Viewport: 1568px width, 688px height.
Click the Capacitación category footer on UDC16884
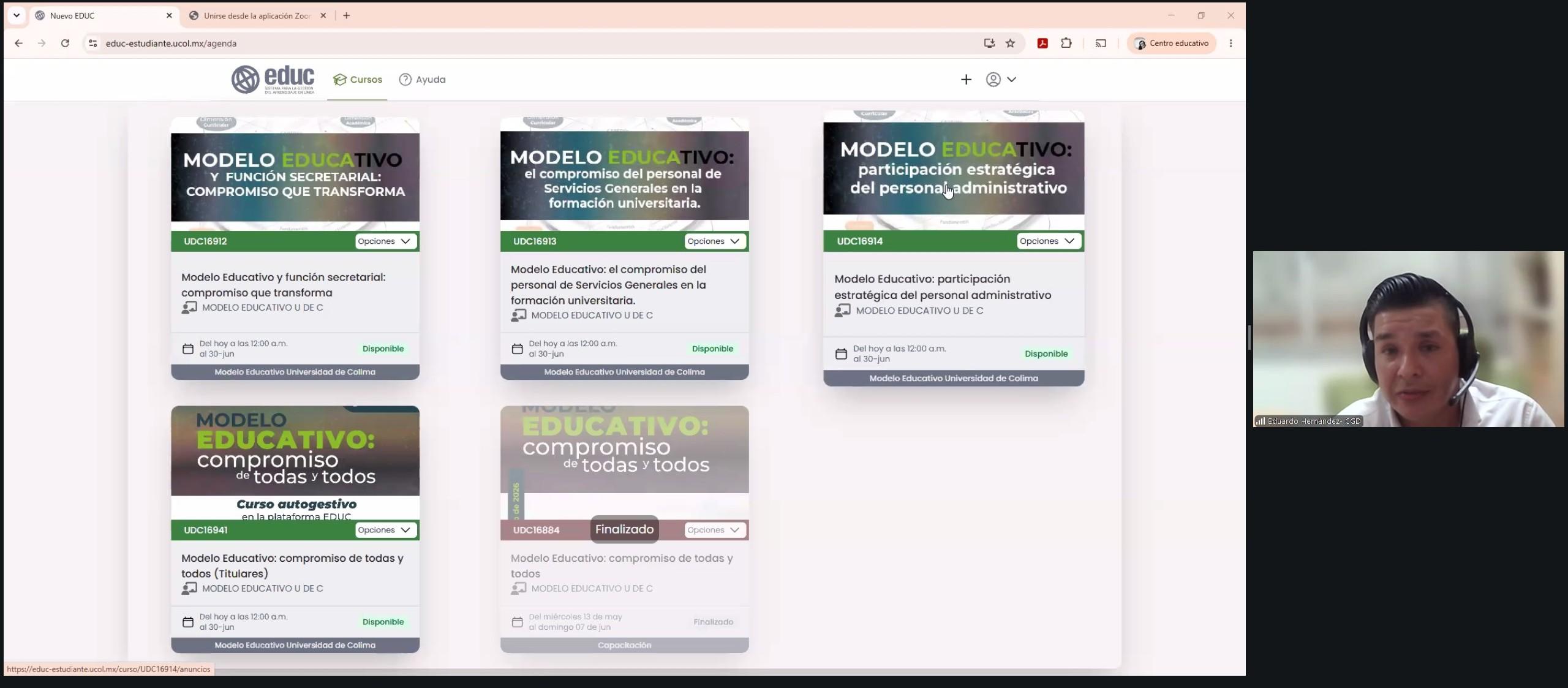pyautogui.click(x=624, y=645)
